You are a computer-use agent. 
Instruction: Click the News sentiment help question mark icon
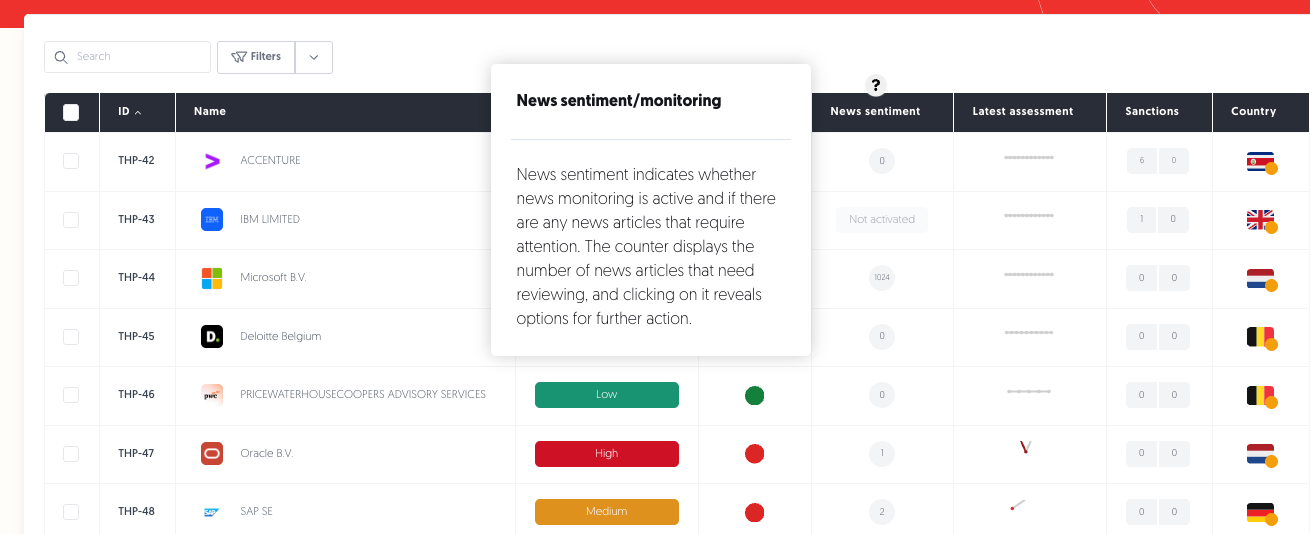[876, 85]
